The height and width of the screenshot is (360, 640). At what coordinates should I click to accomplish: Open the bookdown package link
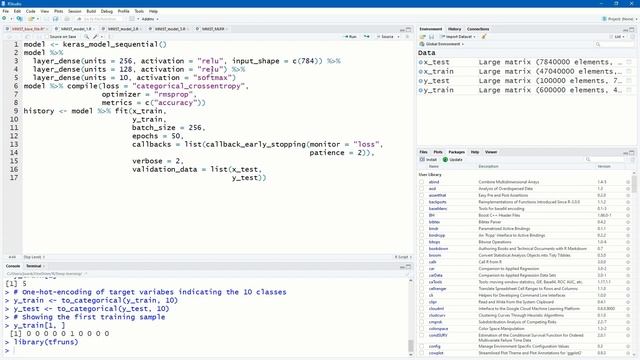(438, 249)
